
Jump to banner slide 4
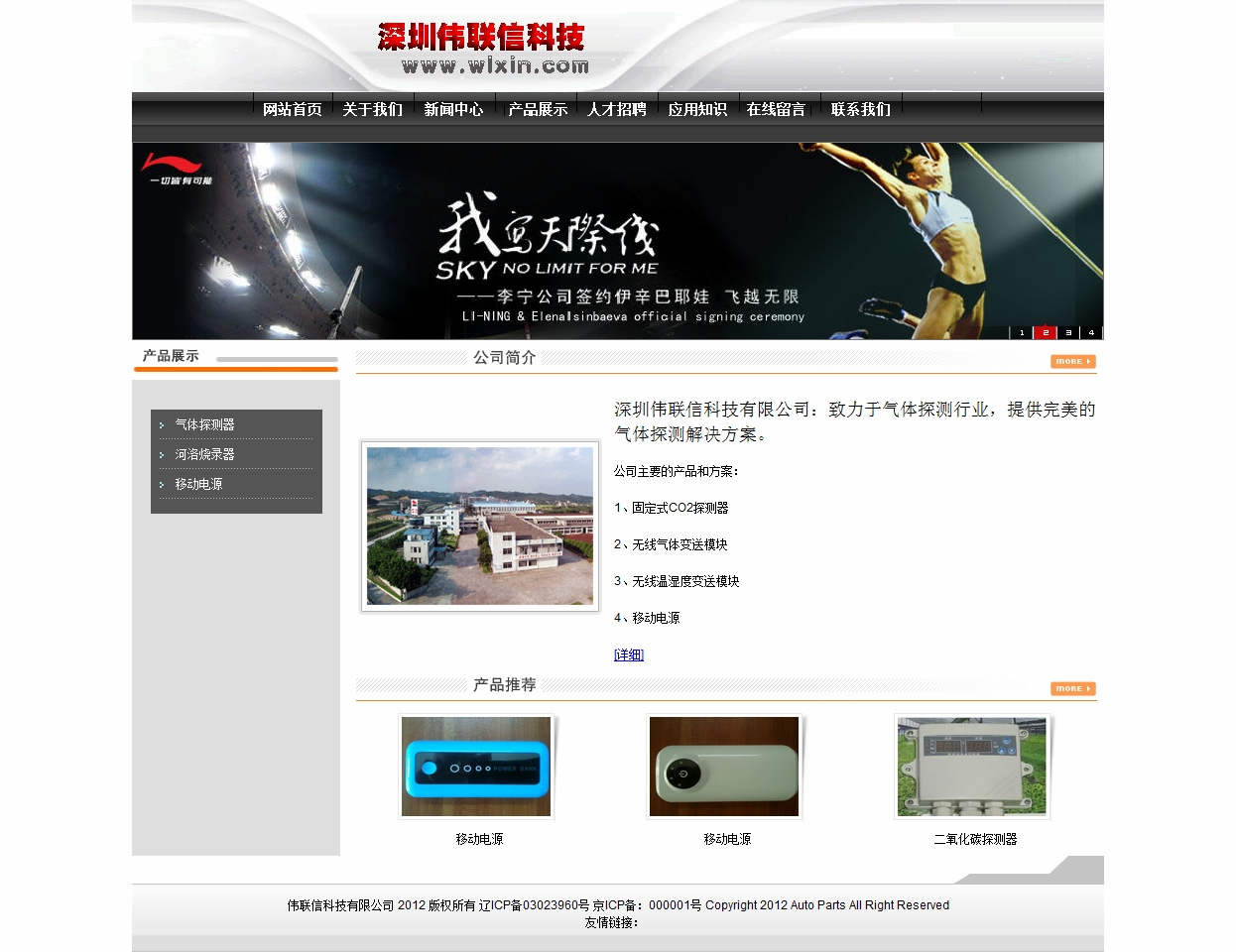pos(1091,332)
